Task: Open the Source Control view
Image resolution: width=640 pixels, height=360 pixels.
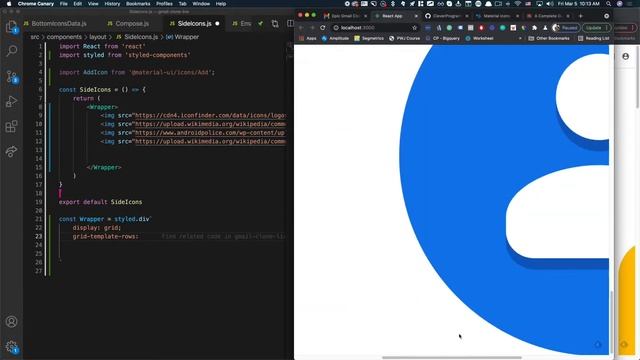Action: point(11,76)
